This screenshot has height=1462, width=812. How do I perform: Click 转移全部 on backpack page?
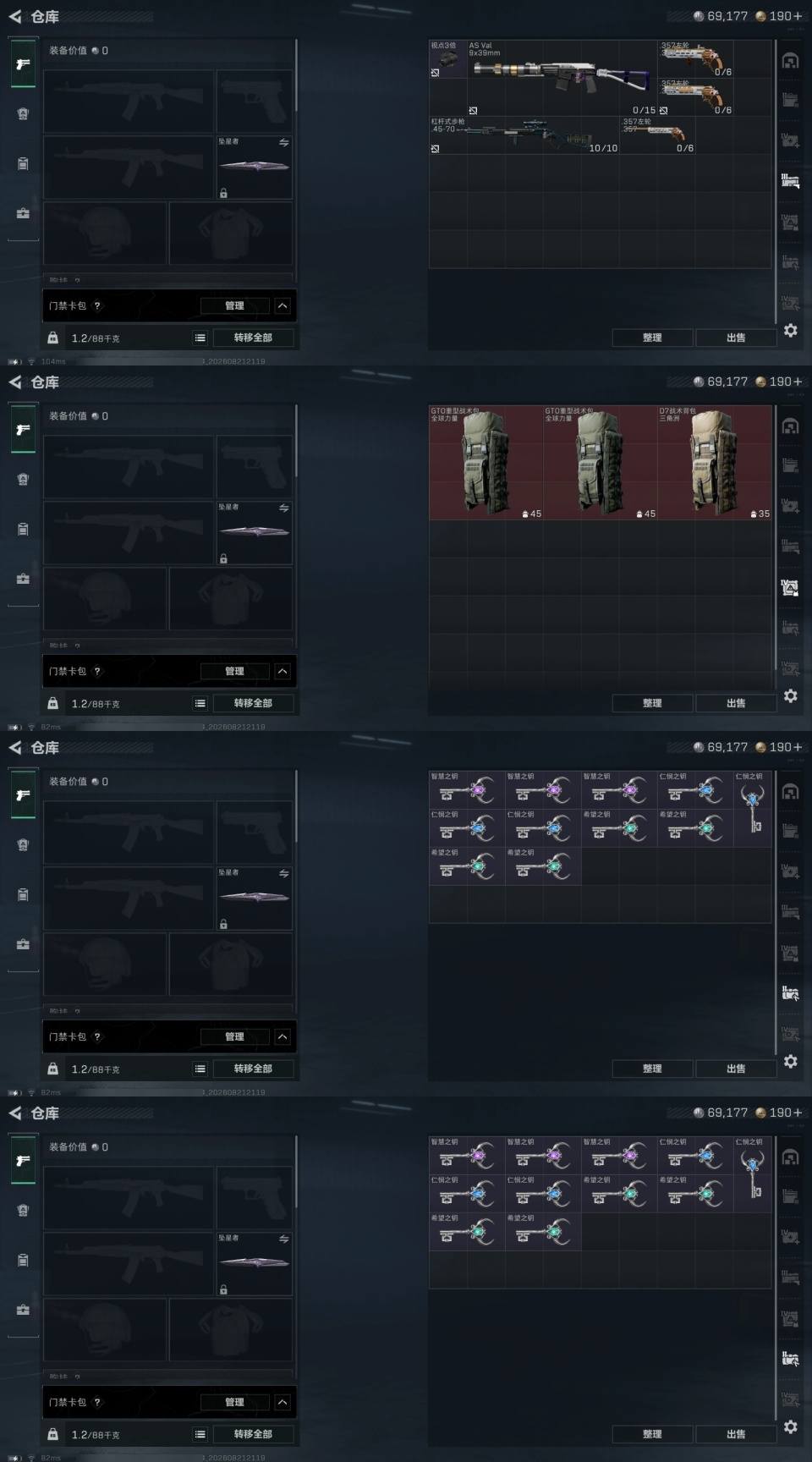pyautogui.click(x=253, y=703)
